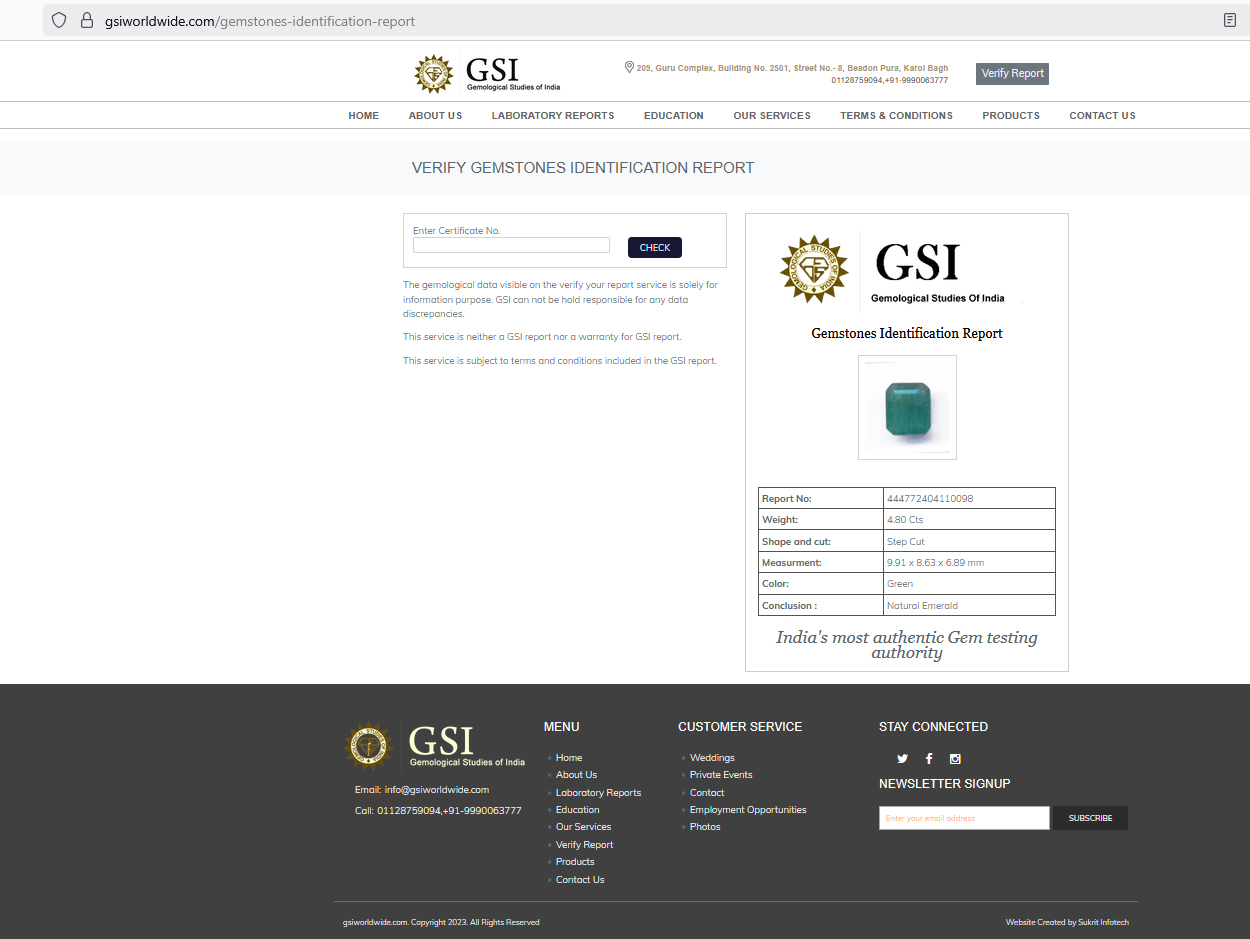Open CONTACT US in navigation menu
Screen dimensions: 1250x939
click(x=1102, y=116)
